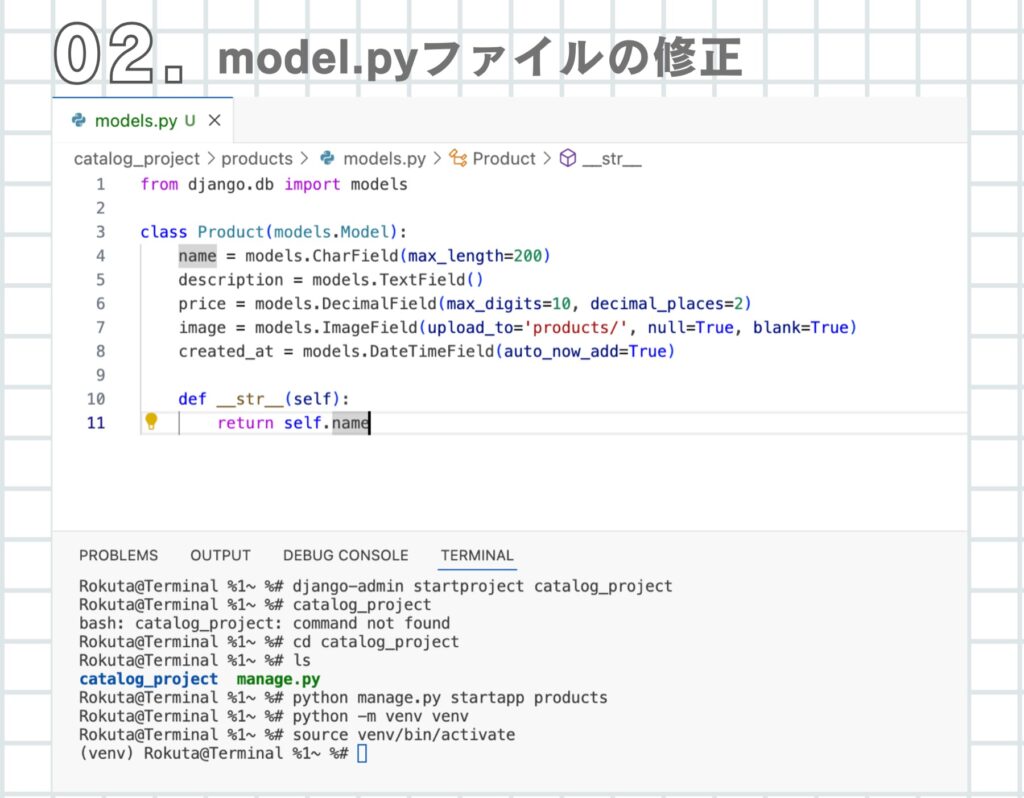Click the Python icon on models.py tab
1024x798 pixels.
point(79,120)
